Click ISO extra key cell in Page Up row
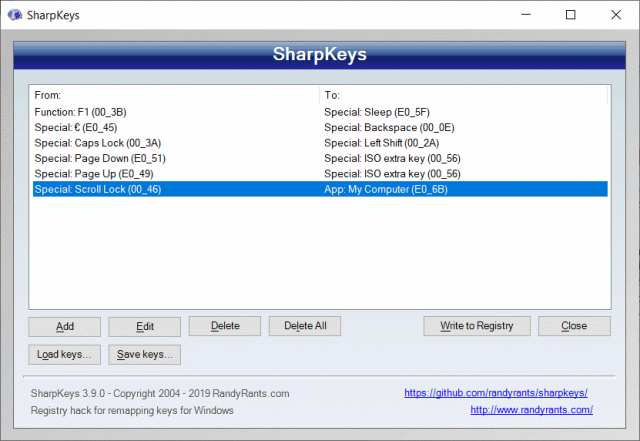 pyautogui.click(x=392, y=174)
